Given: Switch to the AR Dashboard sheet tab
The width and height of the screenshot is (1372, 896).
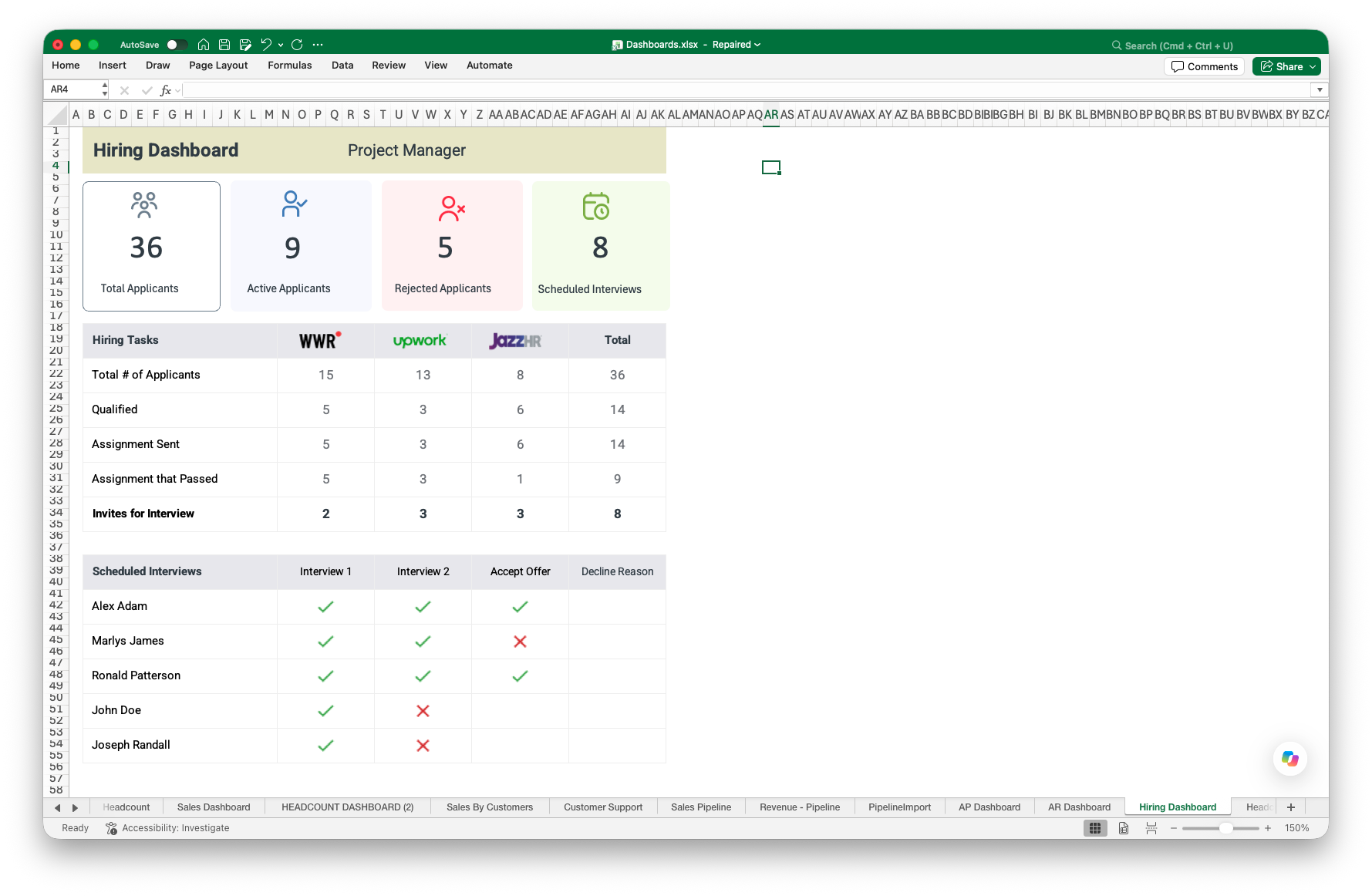Looking at the screenshot, I should point(1079,807).
